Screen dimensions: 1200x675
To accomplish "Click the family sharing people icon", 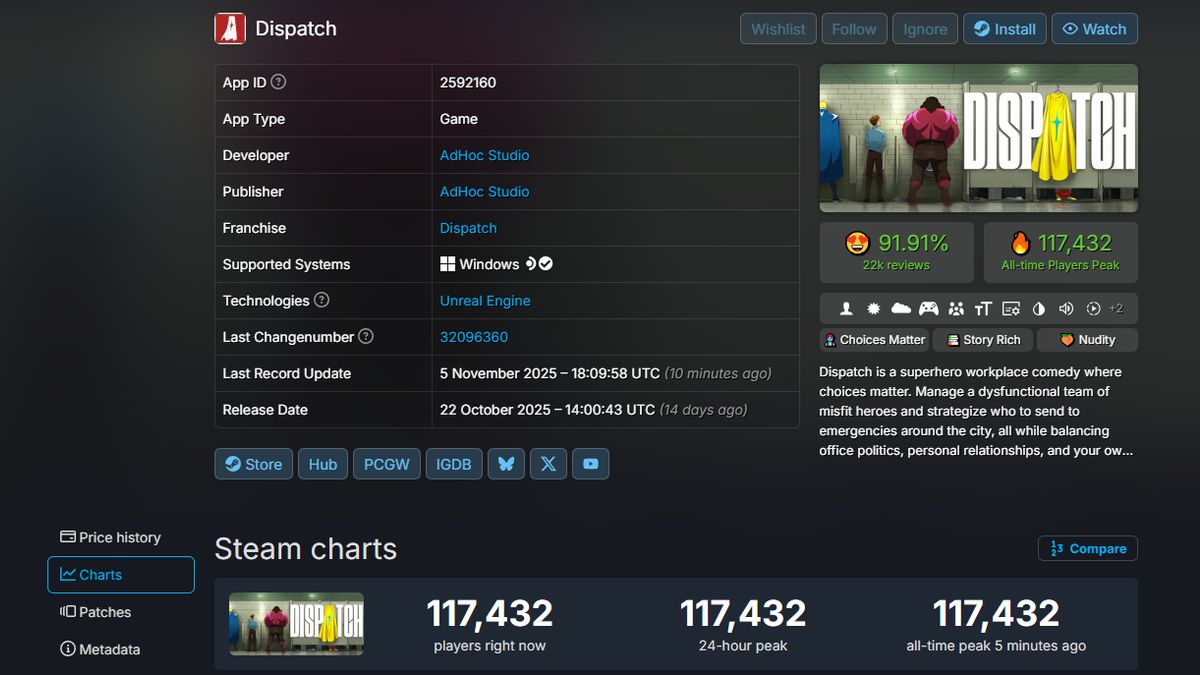I will [x=956, y=309].
